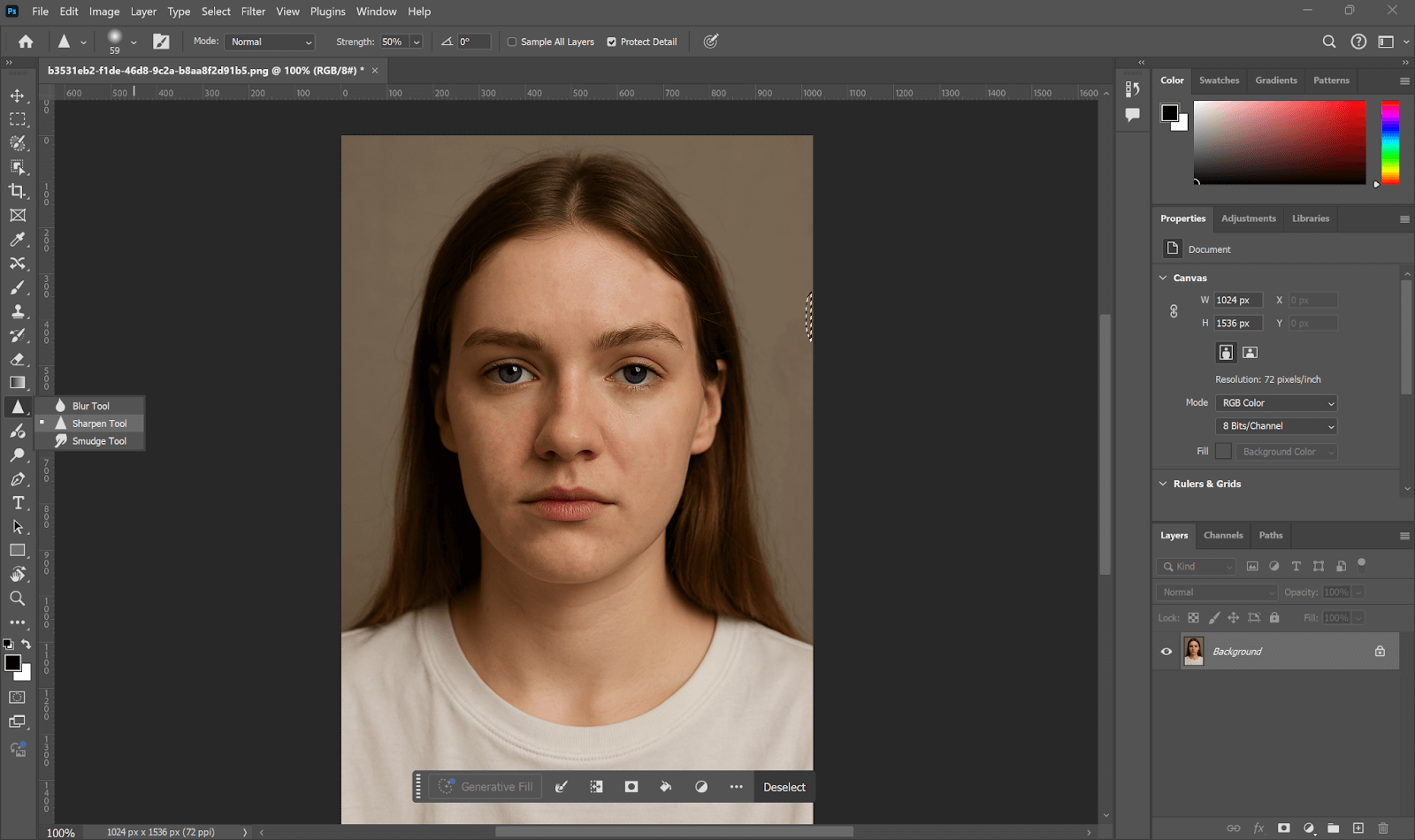
Task: Switch to the Channels tab
Action: [1223, 535]
